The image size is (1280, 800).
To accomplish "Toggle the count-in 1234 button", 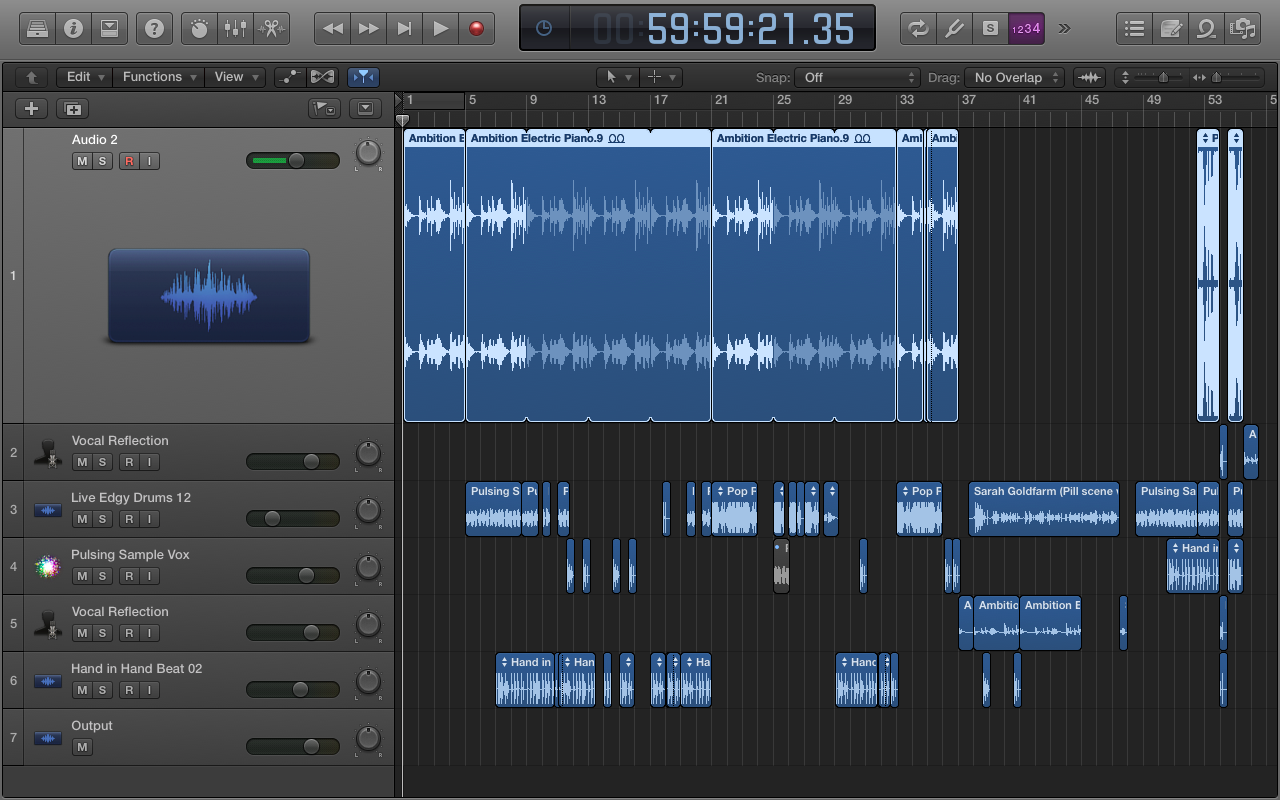I will (x=1026, y=28).
